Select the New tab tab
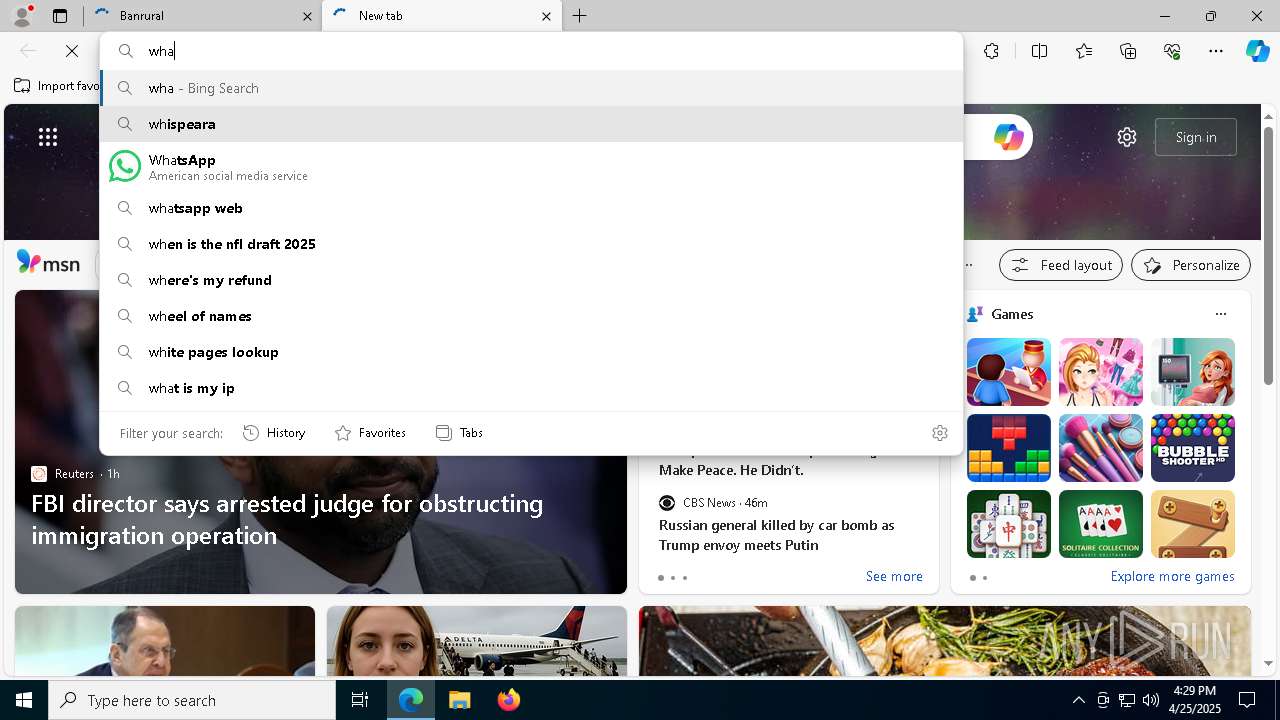The image size is (1280, 720). point(442,16)
